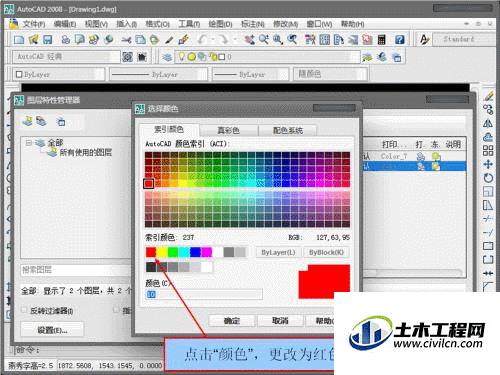This screenshot has height=375, width=500.
Task: Open the 编辑(E) menu
Action: click(65, 24)
